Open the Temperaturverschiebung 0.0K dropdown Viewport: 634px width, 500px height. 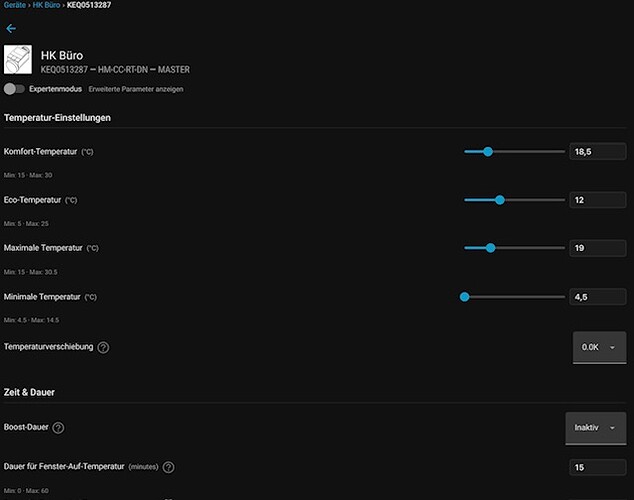pos(599,347)
